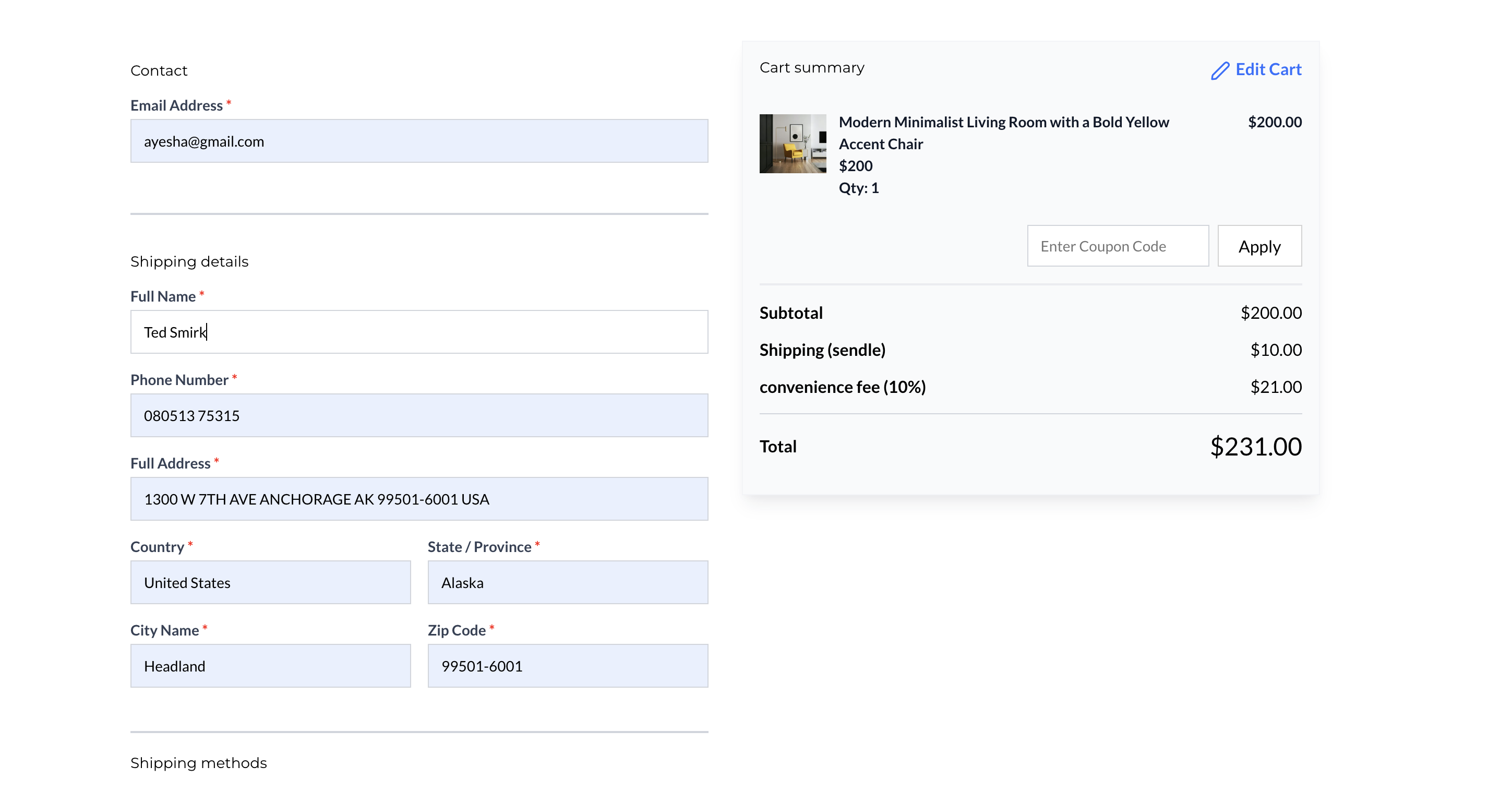Image resolution: width=1512 pixels, height=791 pixels.
Task: Focus the Enter Coupon Code field
Action: [x=1117, y=246]
